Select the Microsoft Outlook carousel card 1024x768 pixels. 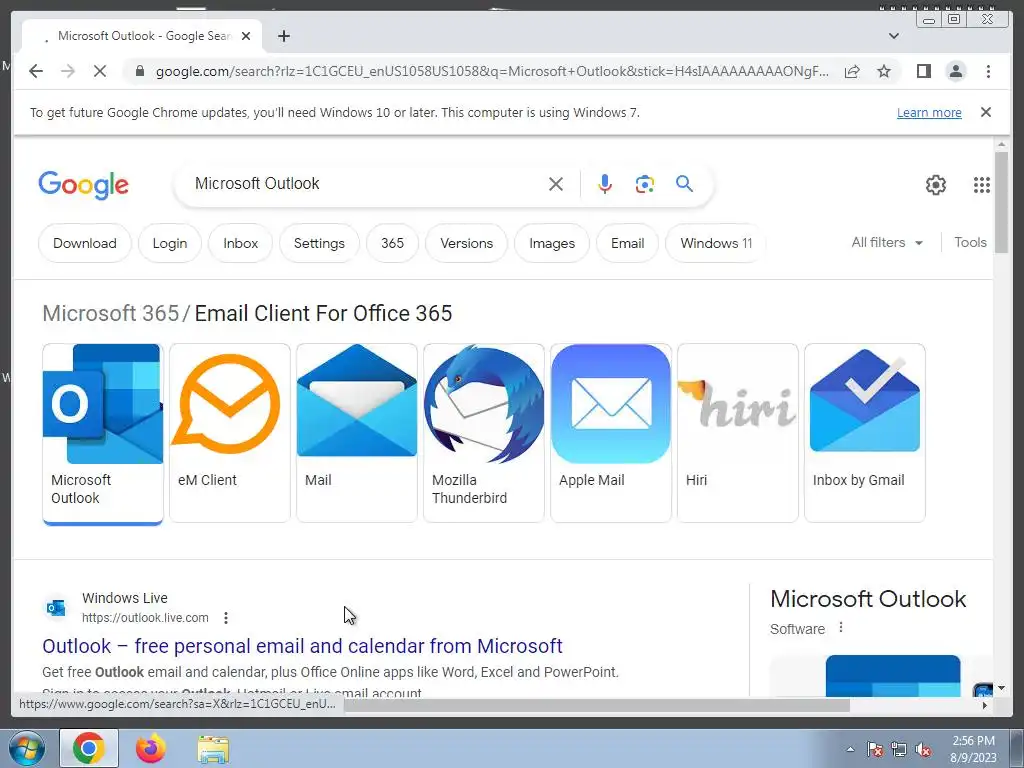[103, 434]
